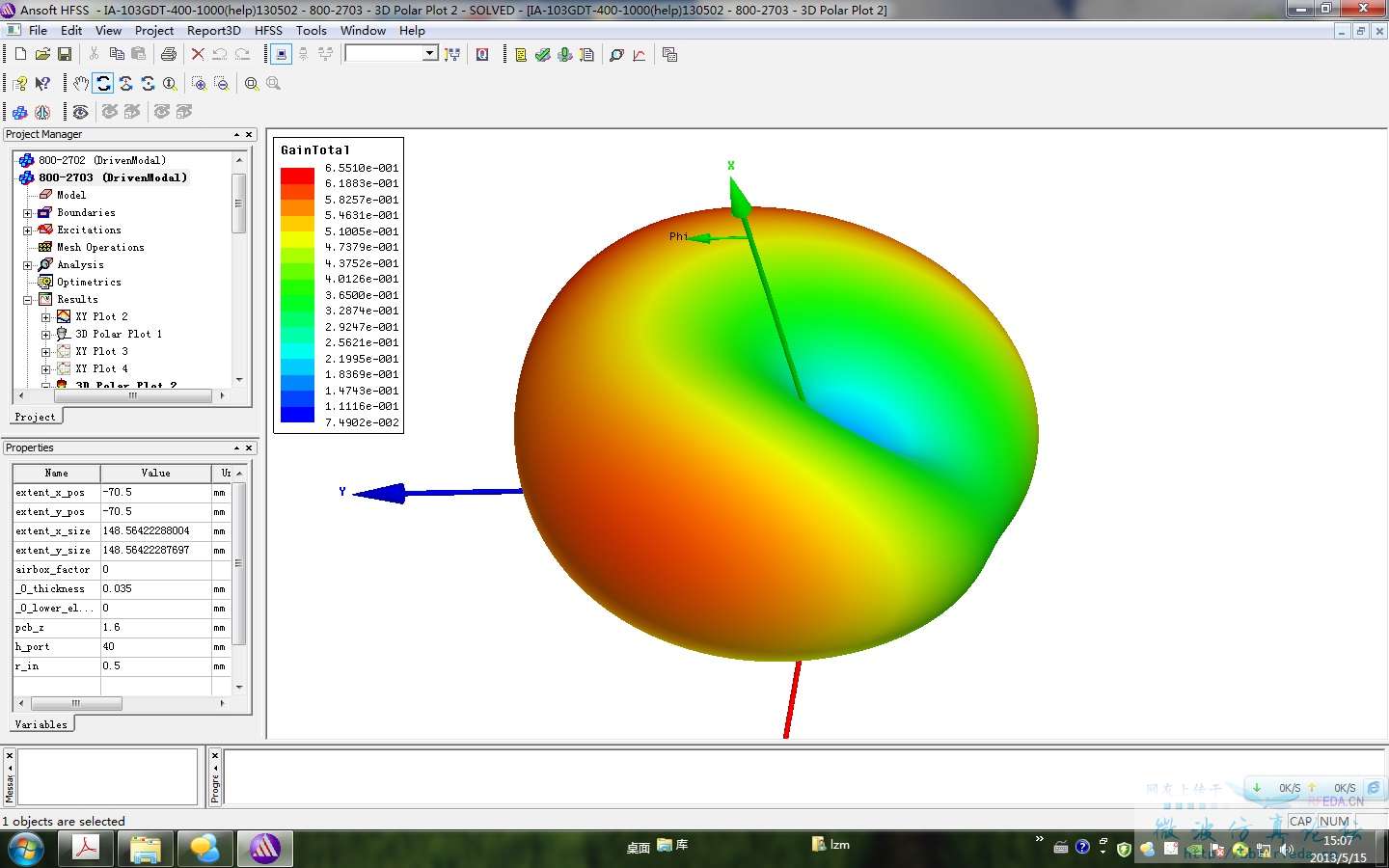Open the Adobe PDF app in the taskbar
This screenshot has width=1389, height=868.
point(86,848)
